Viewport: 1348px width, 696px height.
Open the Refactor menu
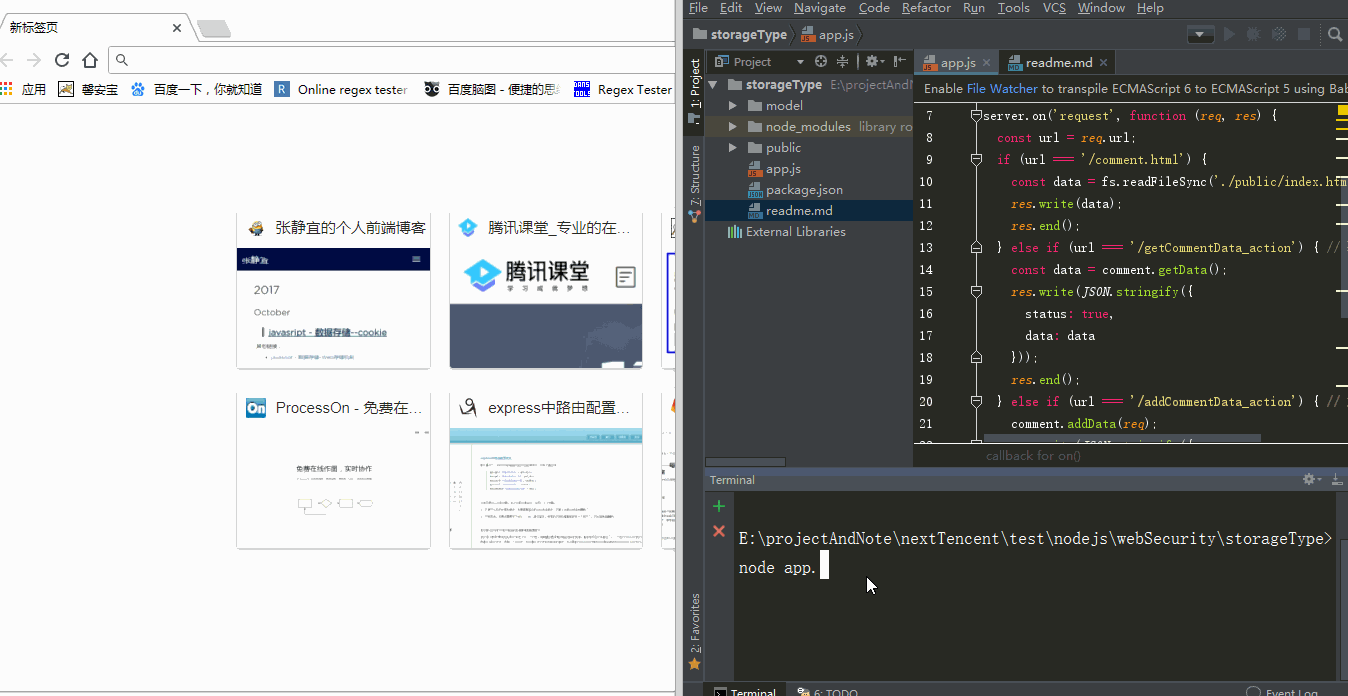click(926, 8)
